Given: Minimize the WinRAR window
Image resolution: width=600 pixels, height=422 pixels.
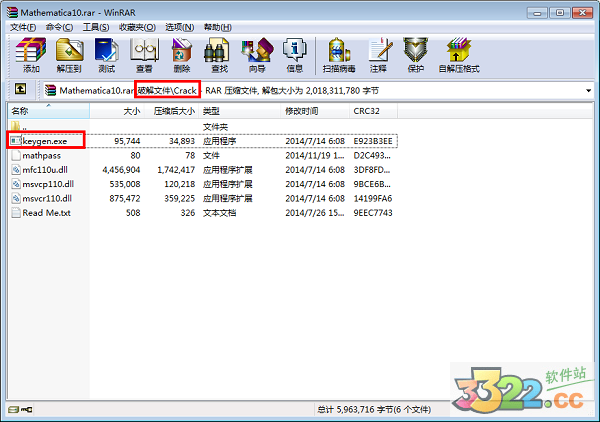Looking at the screenshot, I should (x=537, y=13).
